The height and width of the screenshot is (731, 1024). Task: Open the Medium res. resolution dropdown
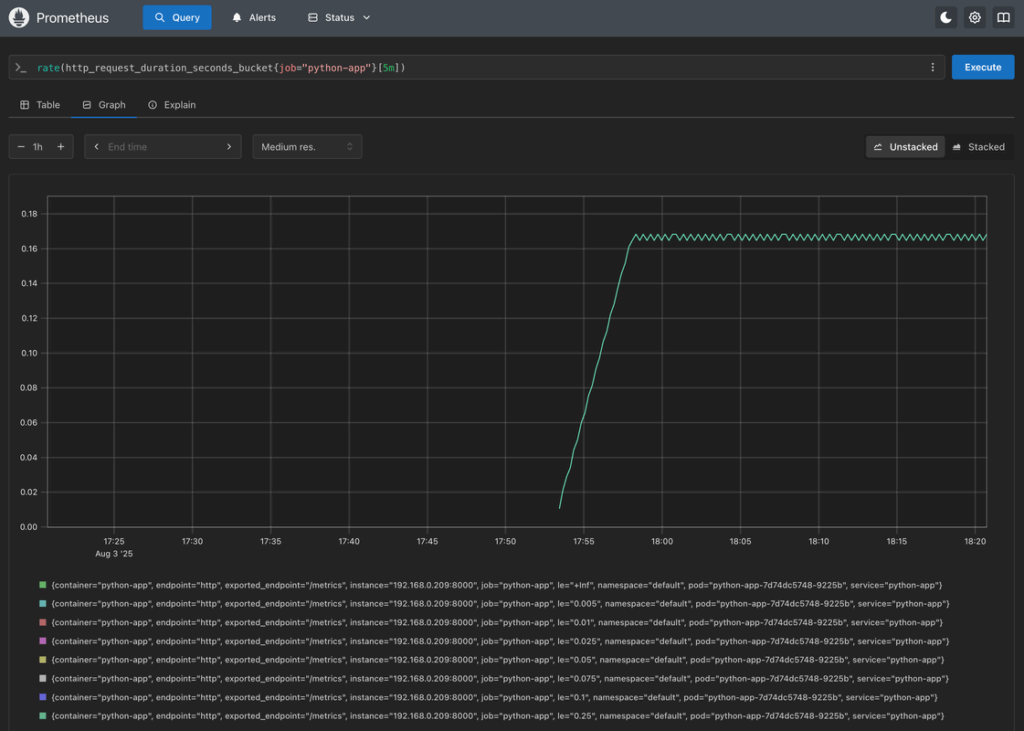[307, 147]
